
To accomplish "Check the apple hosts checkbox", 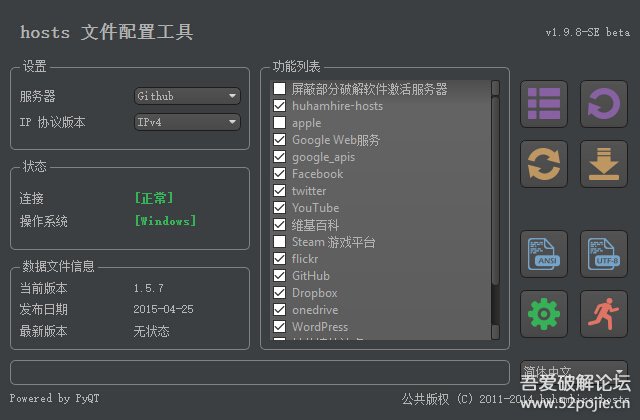I will tap(280, 123).
